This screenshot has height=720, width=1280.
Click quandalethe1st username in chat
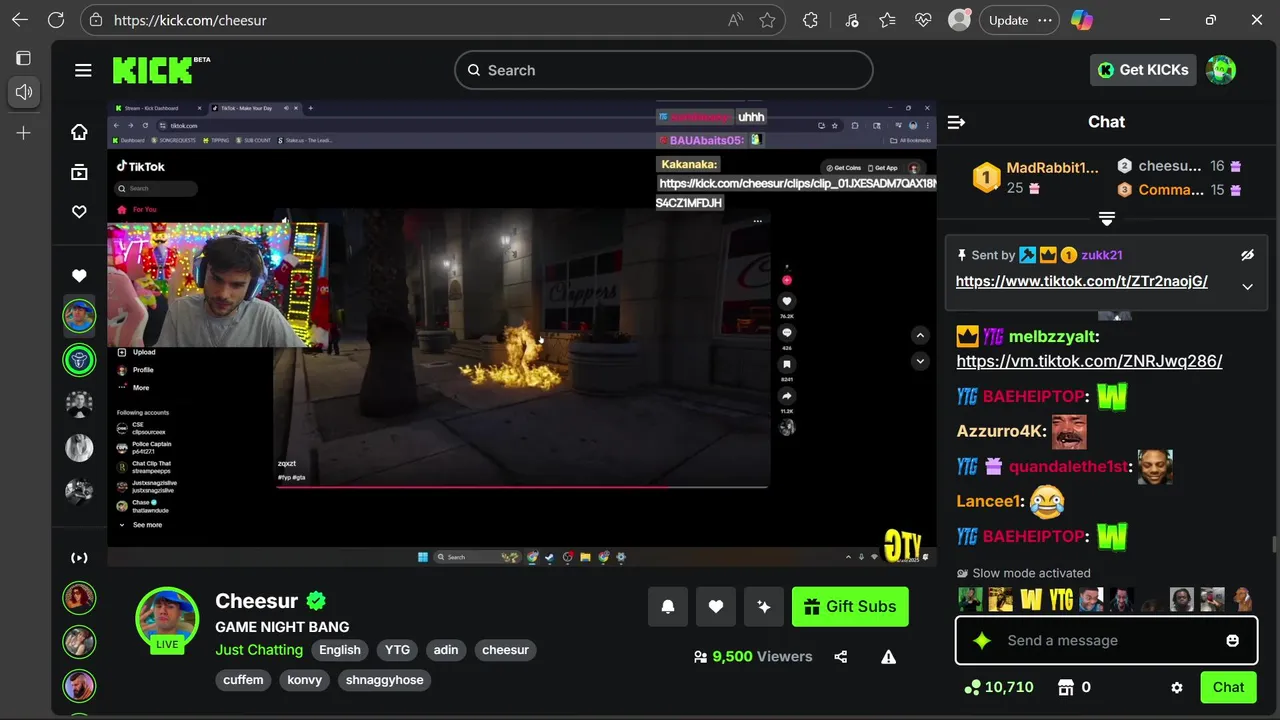(1068, 467)
